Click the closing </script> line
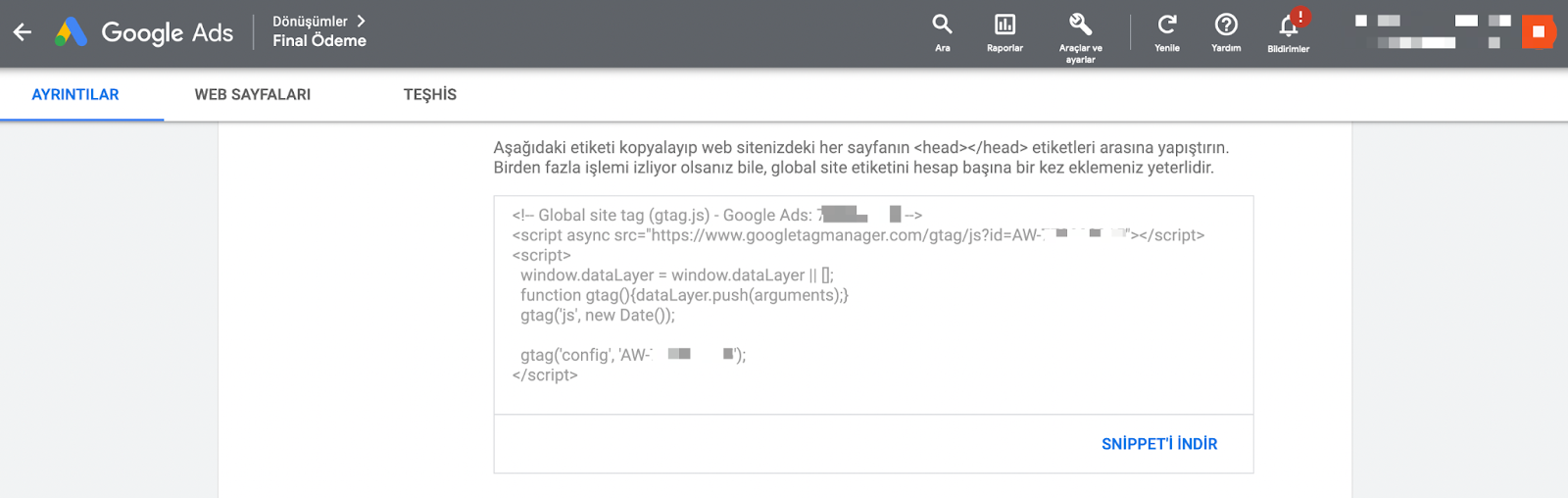This screenshot has height=498, width=1568. click(545, 374)
